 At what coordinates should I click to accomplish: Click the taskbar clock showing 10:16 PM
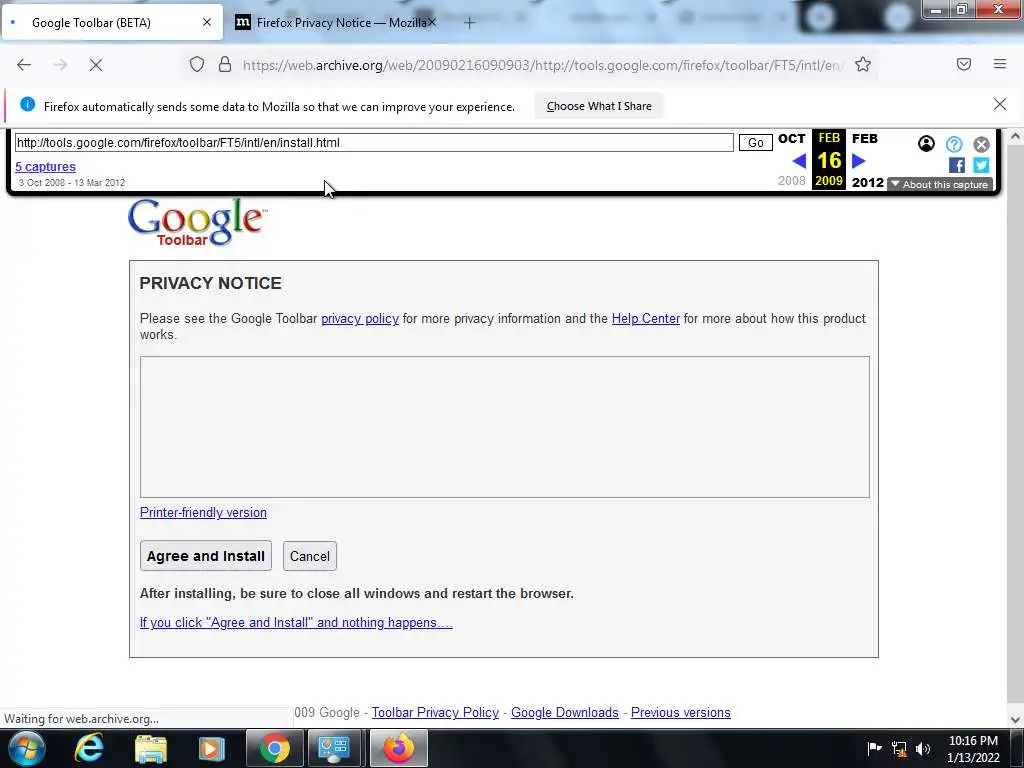[x=973, y=749]
